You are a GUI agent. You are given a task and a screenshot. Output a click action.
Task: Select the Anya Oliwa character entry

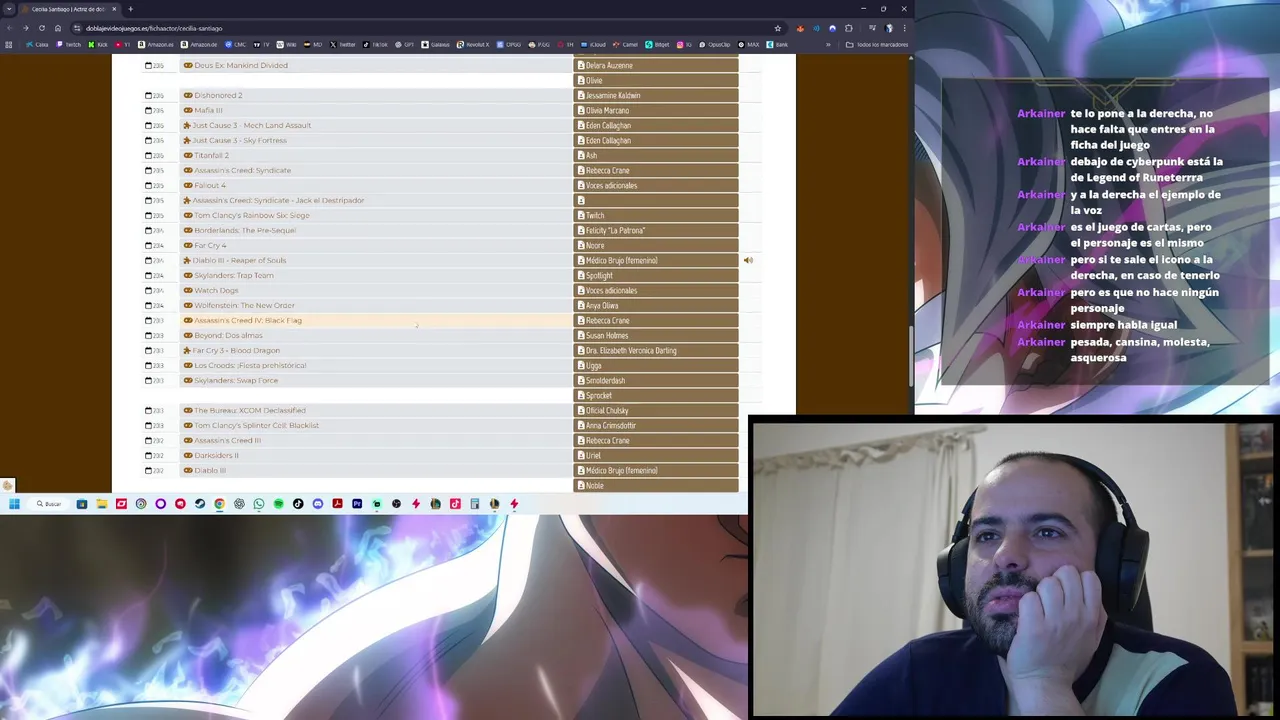pyautogui.click(x=656, y=305)
